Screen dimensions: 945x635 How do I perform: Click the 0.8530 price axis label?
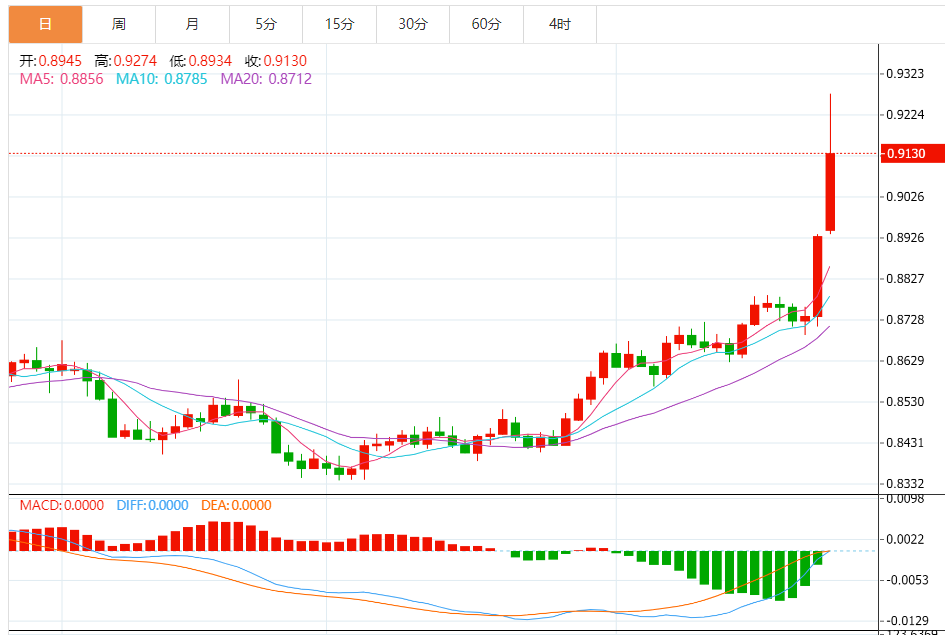click(906, 401)
